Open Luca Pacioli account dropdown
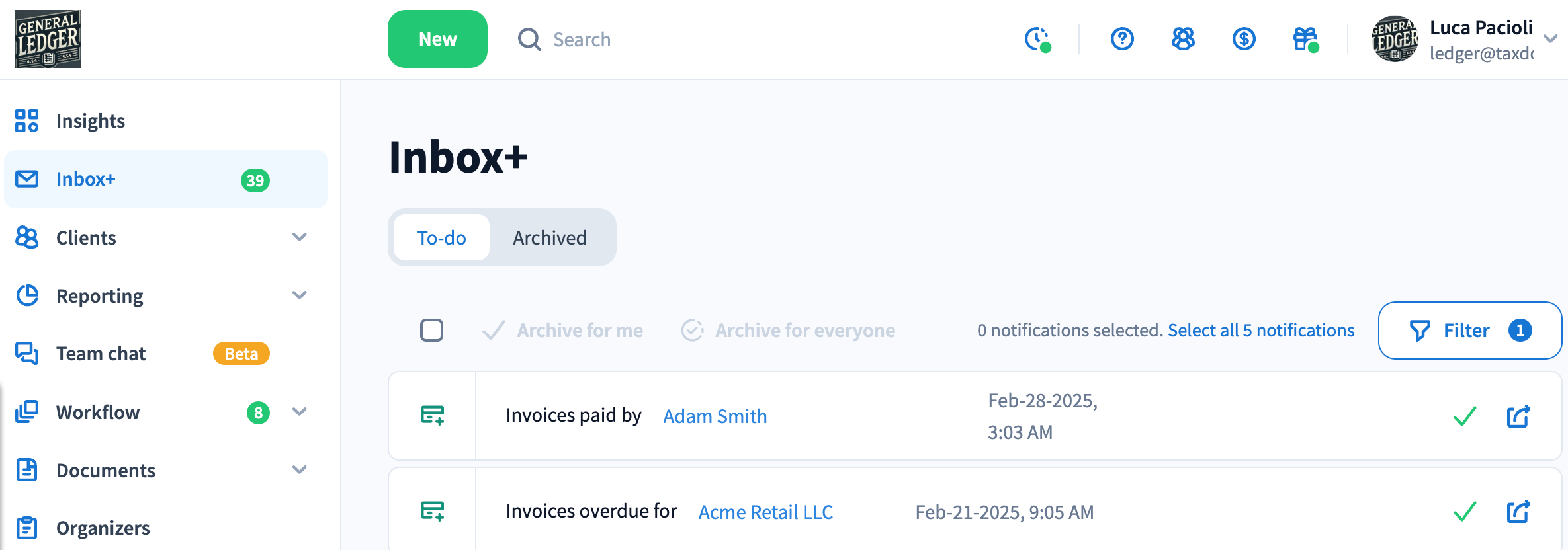The image size is (1568, 550). coord(1550,39)
